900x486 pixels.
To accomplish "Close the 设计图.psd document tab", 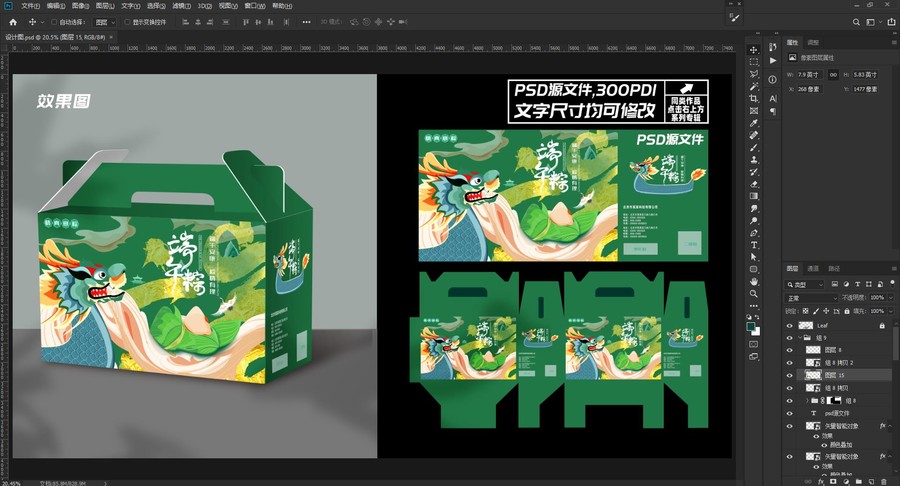I will pyautogui.click(x=111, y=37).
